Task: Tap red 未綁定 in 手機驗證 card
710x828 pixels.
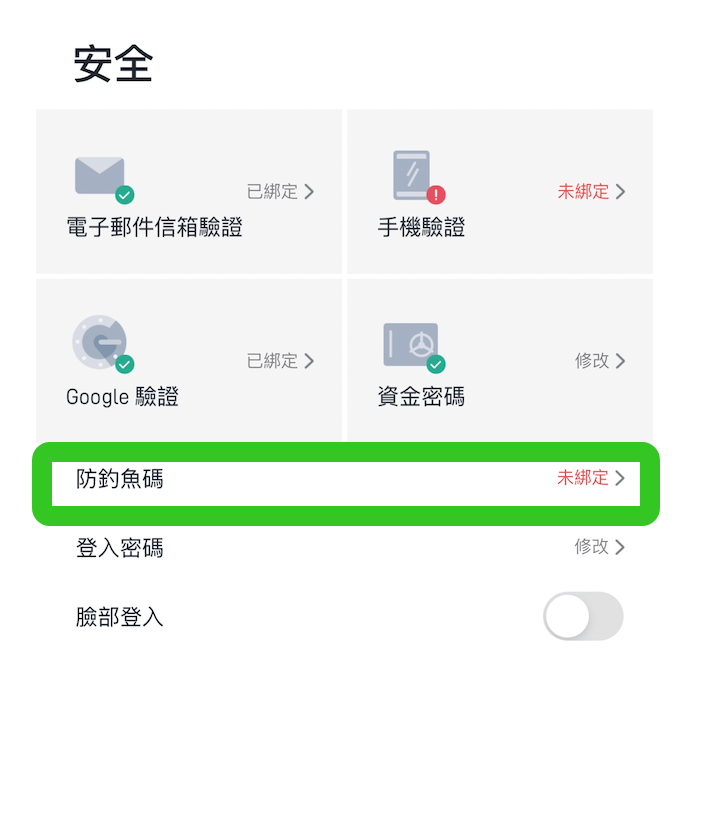Action: [583, 192]
